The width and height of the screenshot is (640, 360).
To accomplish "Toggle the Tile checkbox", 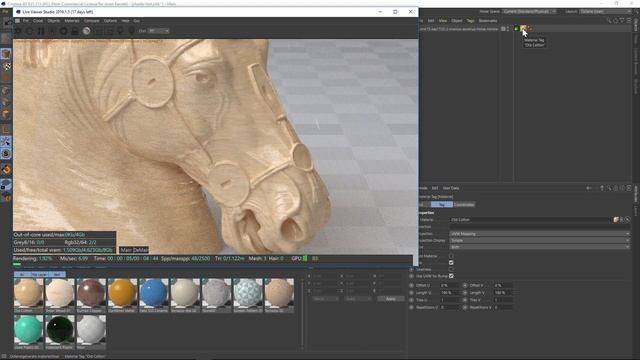I will point(451,262).
